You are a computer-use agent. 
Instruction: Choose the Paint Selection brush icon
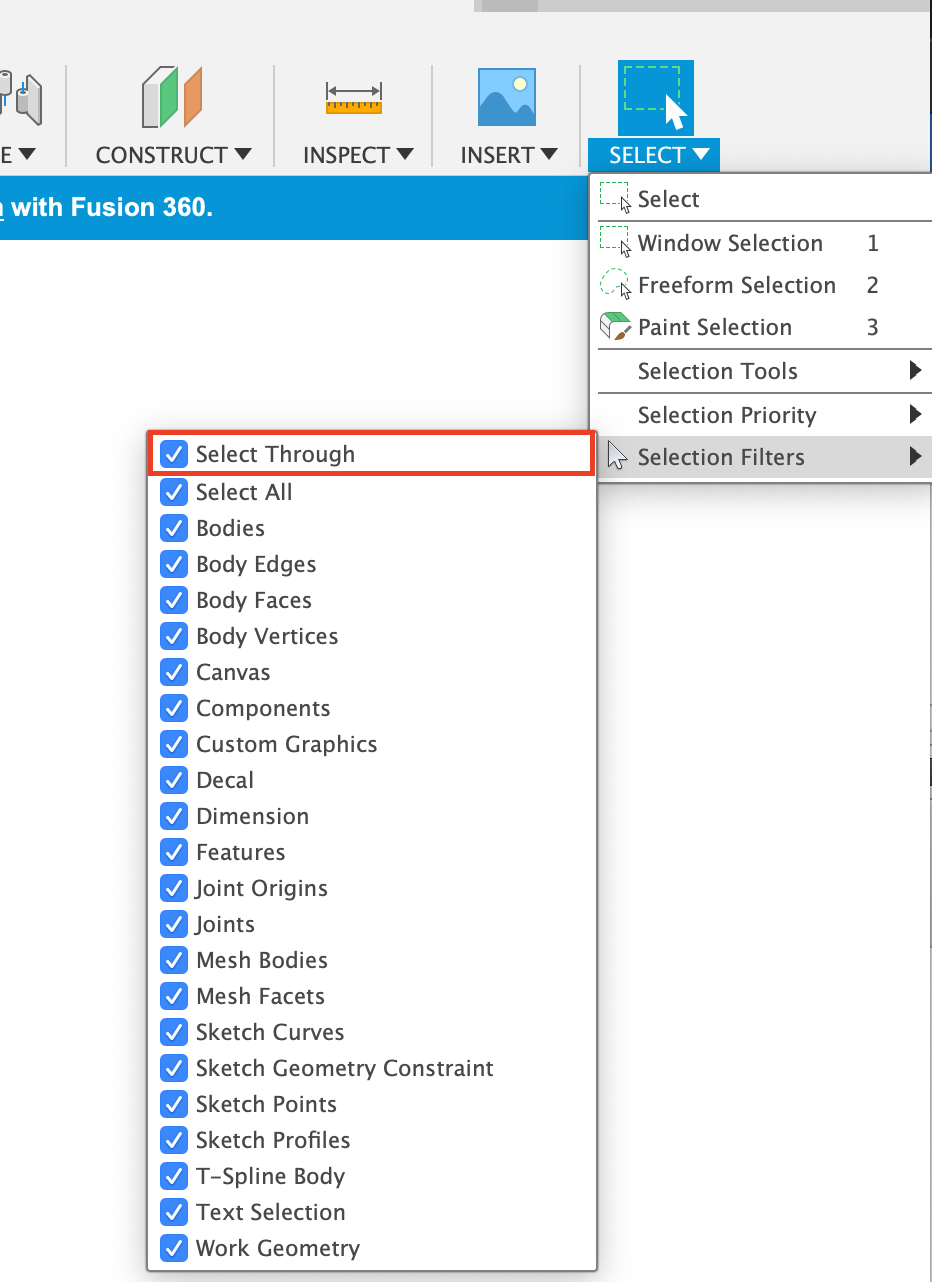[x=615, y=327]
